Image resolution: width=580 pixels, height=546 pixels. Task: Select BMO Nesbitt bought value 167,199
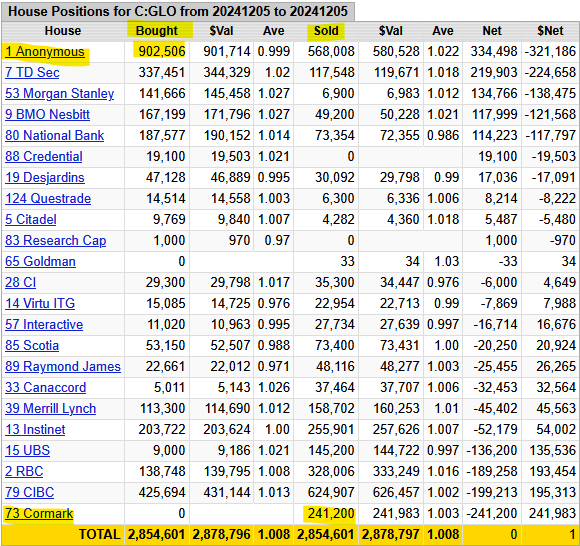tap(162, 115)
